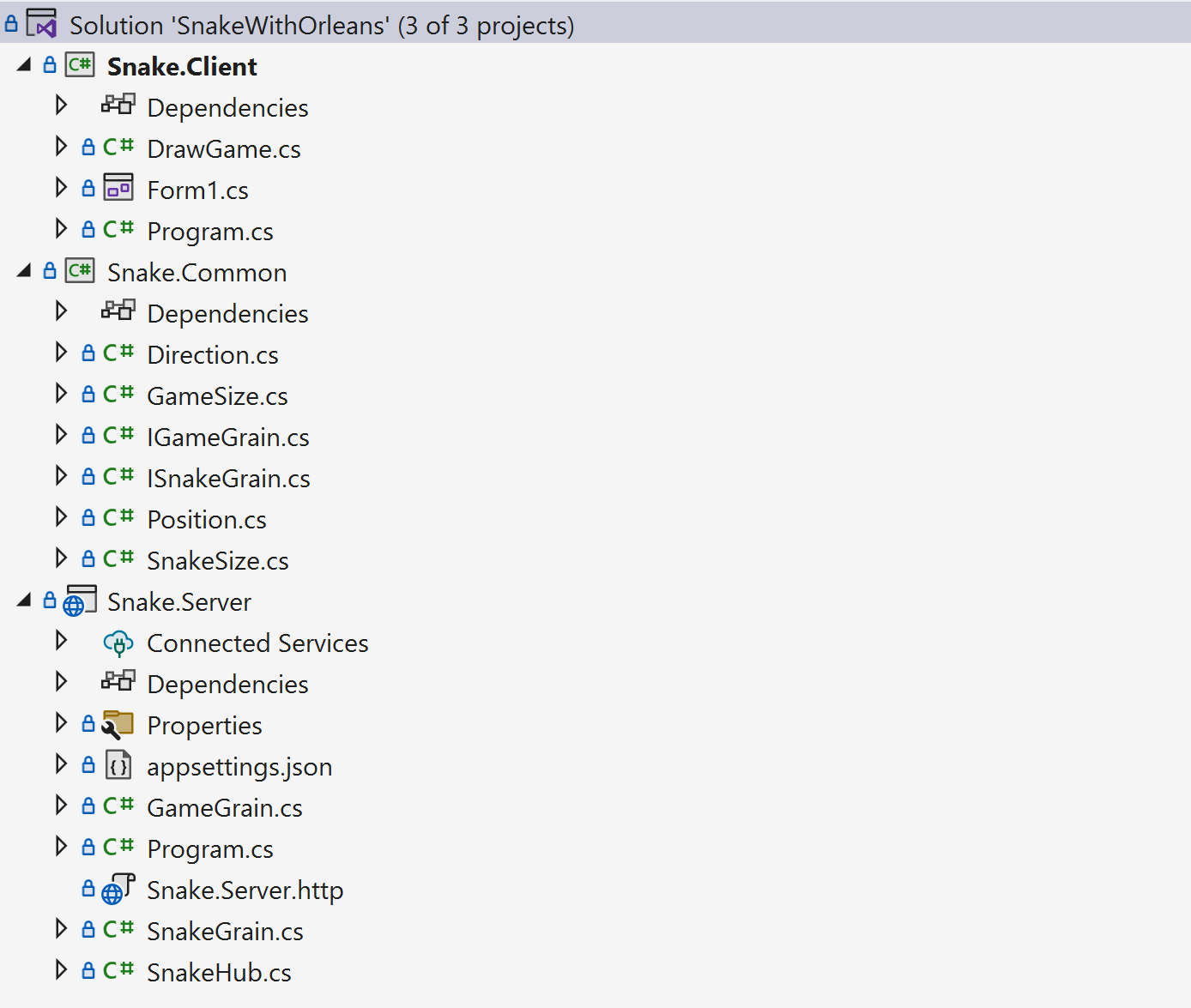Expand the GameGrain.cs node
The height and width of the screenshot is (1008, 1191).
coord(61,805)
